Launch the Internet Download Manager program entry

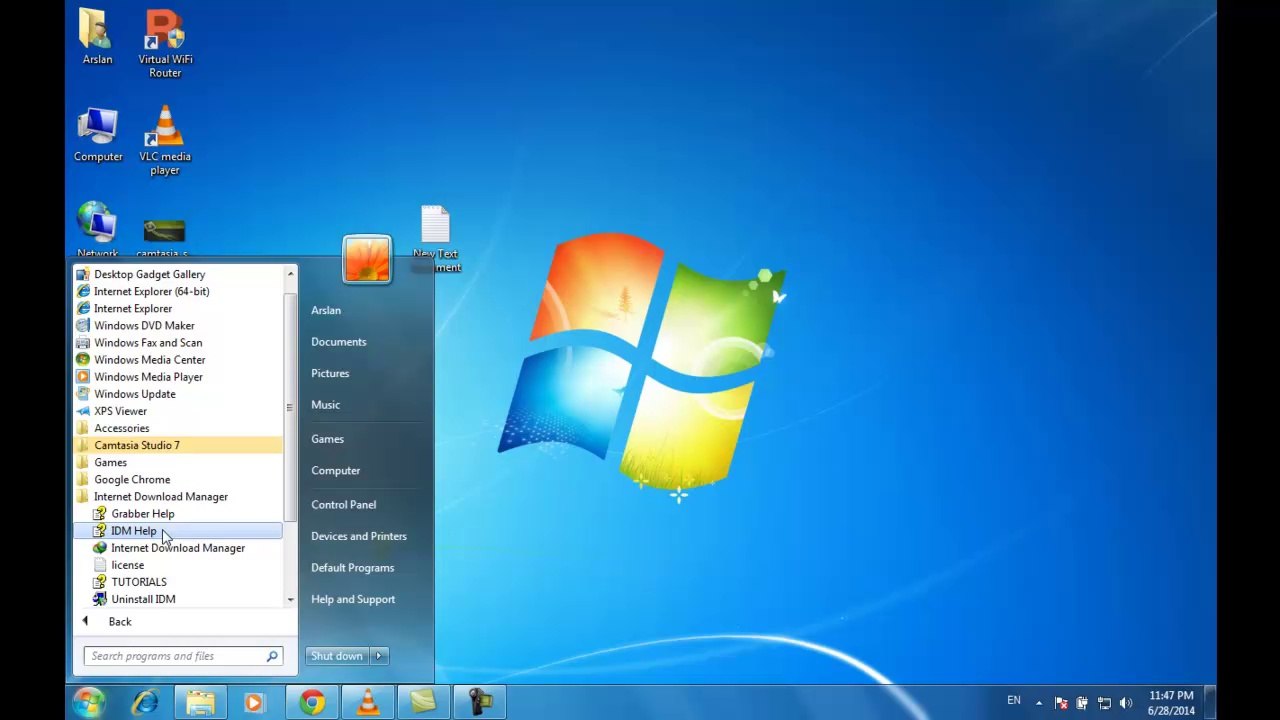coord(179,547)
